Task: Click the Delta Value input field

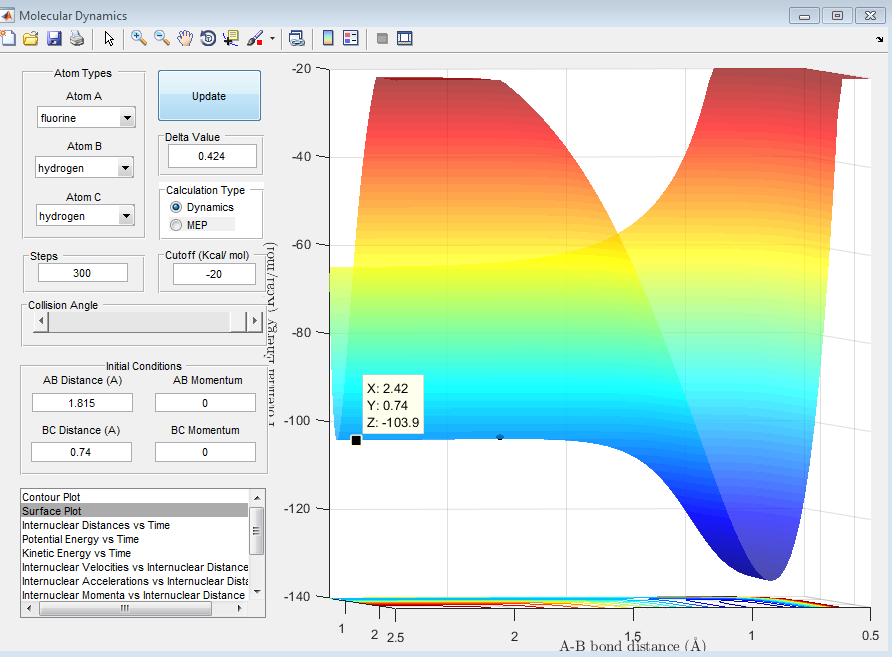Action: (212, 156)
